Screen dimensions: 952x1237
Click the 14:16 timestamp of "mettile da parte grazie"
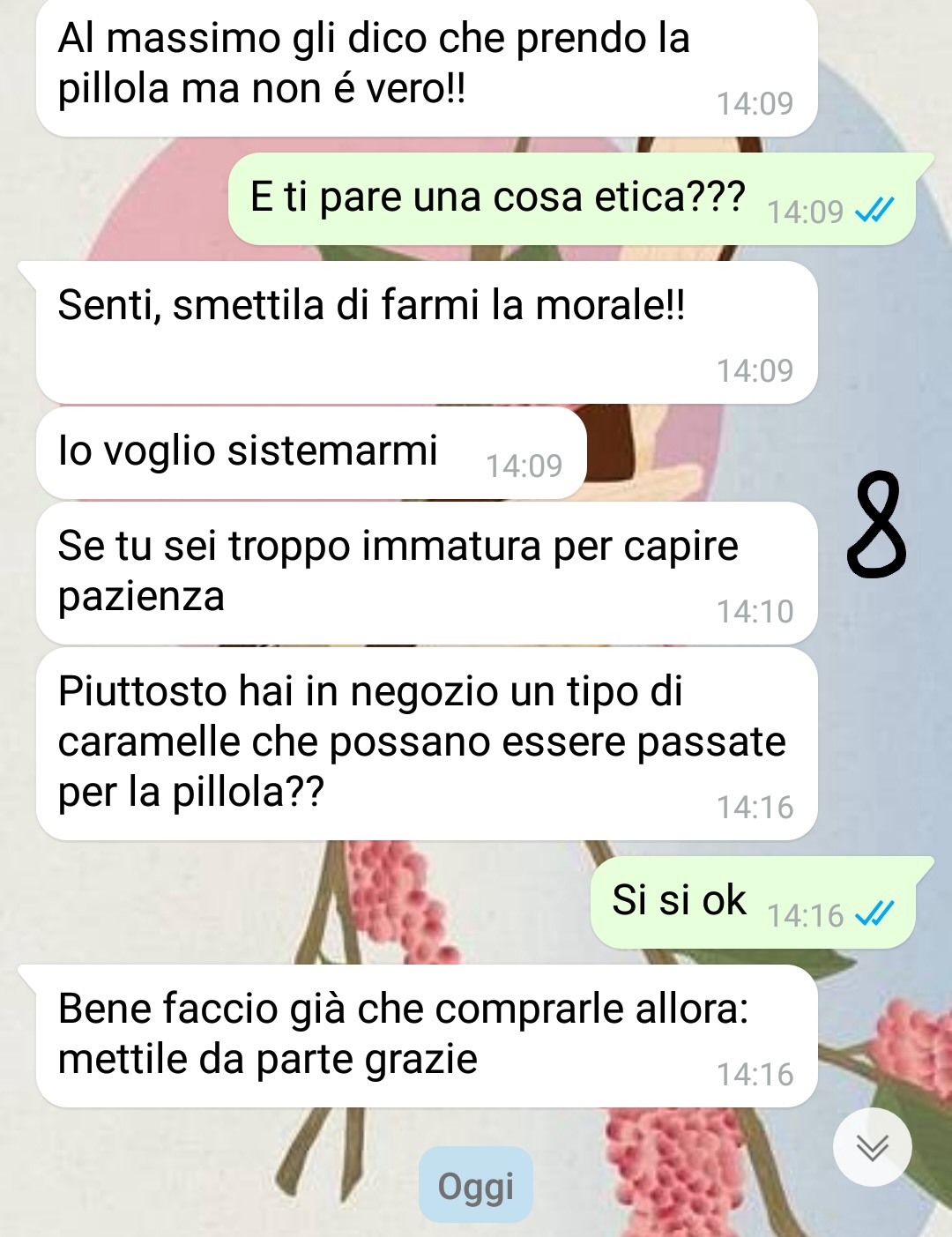pyautogui.click(x=755, y=1074)
